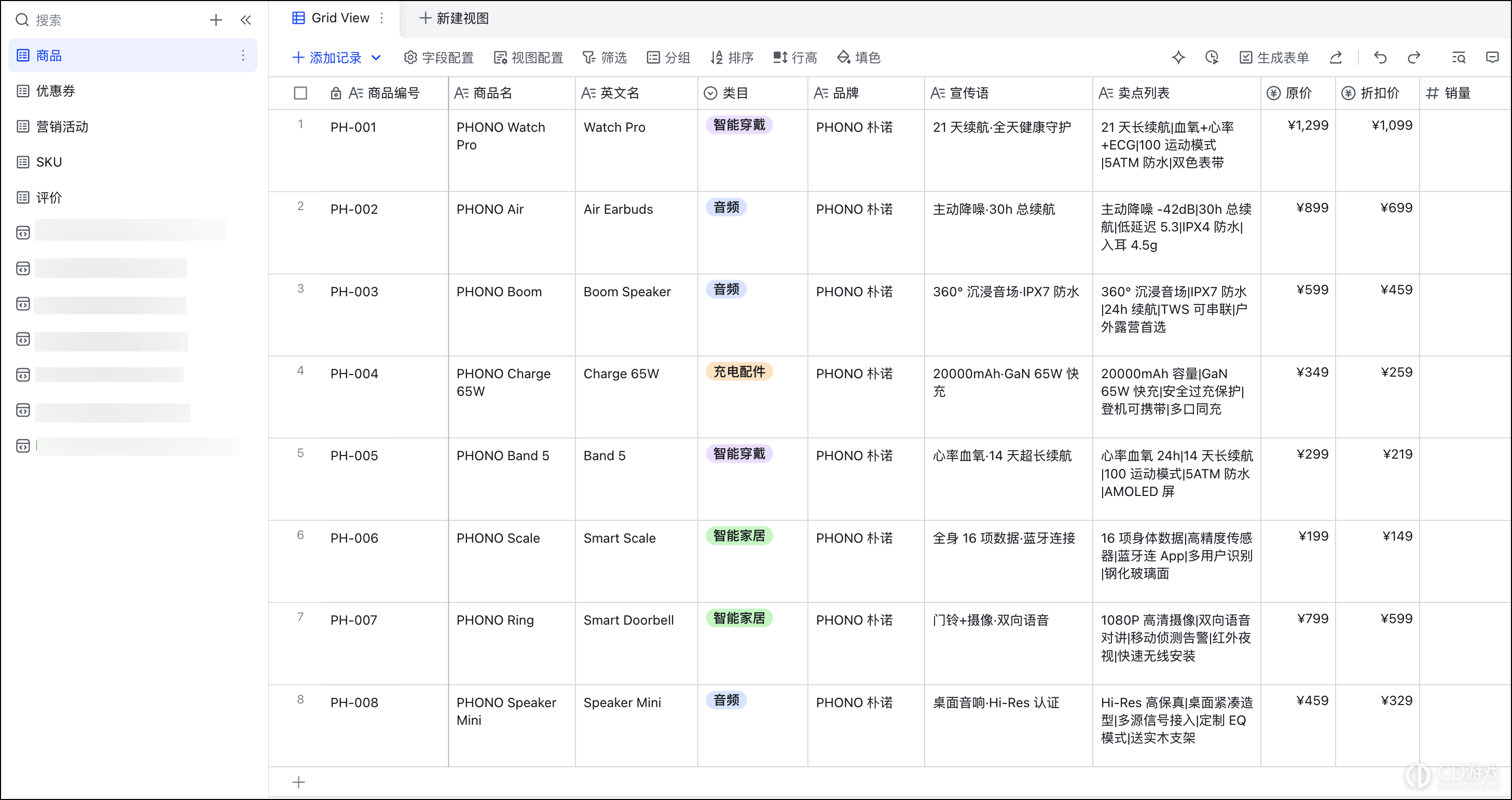
Task: Open the 分组 grouping tool
Action: (668, 58)
